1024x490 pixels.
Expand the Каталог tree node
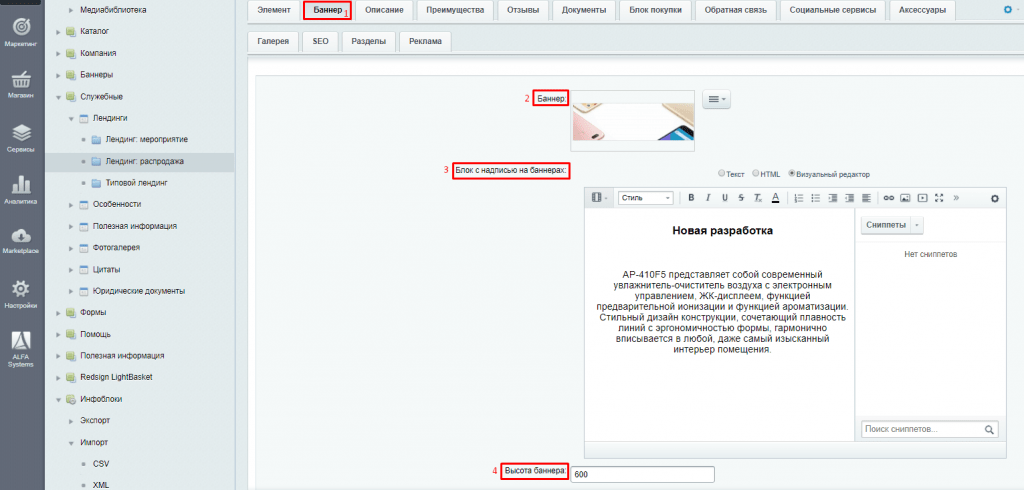pos(59,31)
